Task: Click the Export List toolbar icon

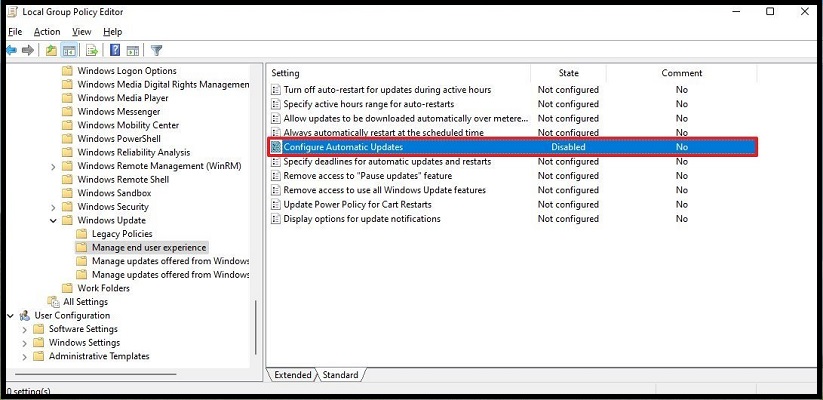Action: pyautogui.click(x=91, y=50)
